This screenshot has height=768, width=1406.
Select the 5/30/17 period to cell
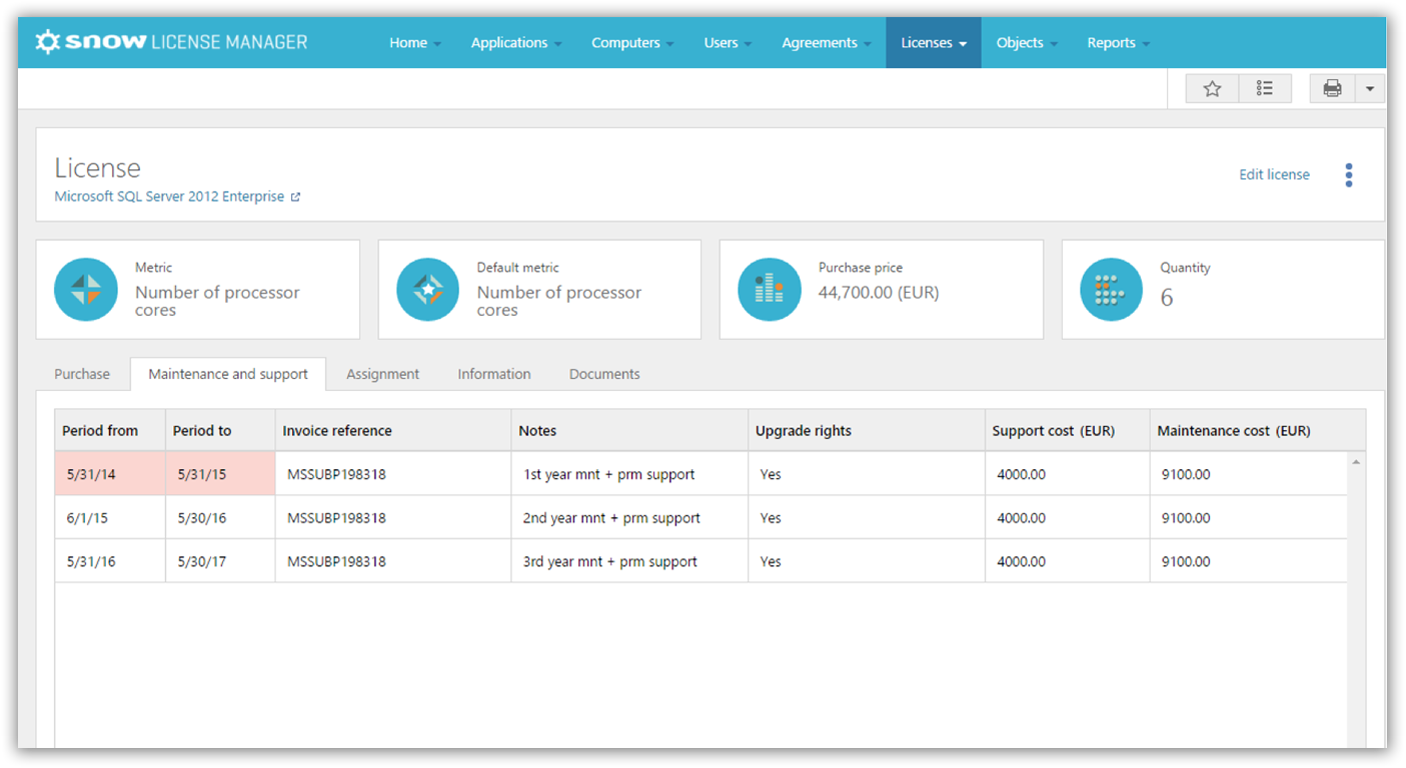tap(220, 562)
